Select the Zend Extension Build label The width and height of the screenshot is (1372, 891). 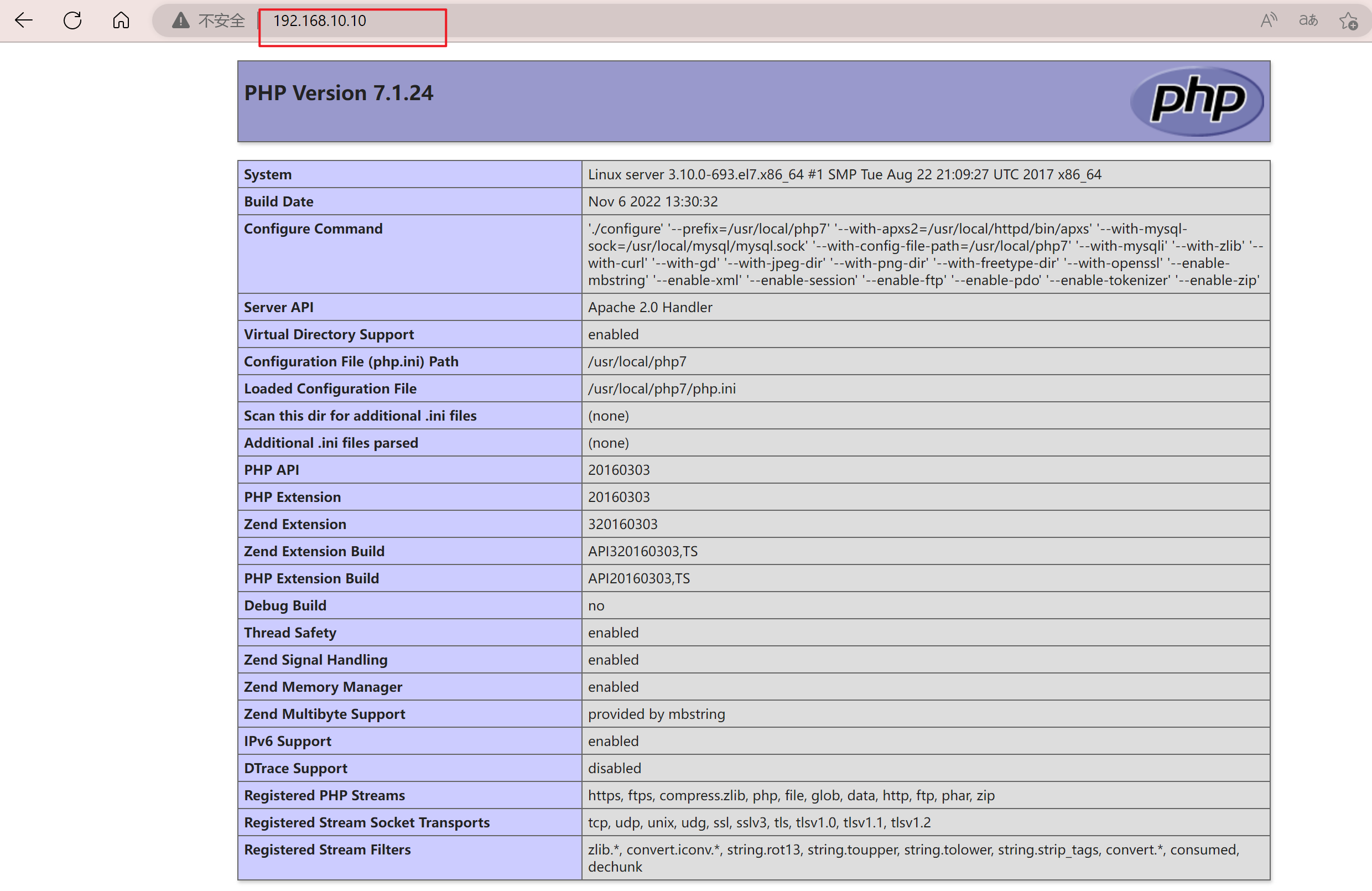(x=314, y=551)
